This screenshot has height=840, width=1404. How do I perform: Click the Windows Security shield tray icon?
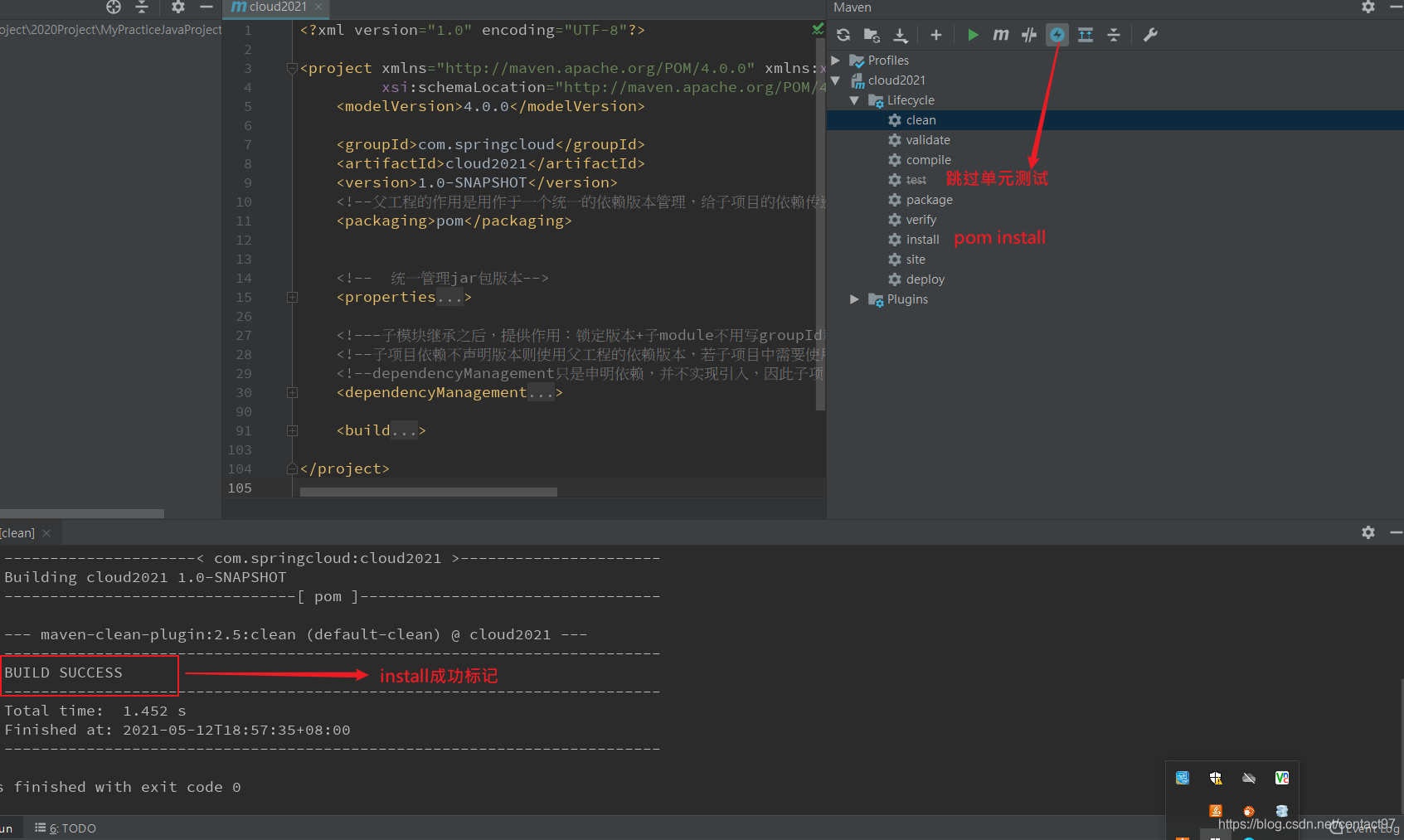coord(1216,778)
